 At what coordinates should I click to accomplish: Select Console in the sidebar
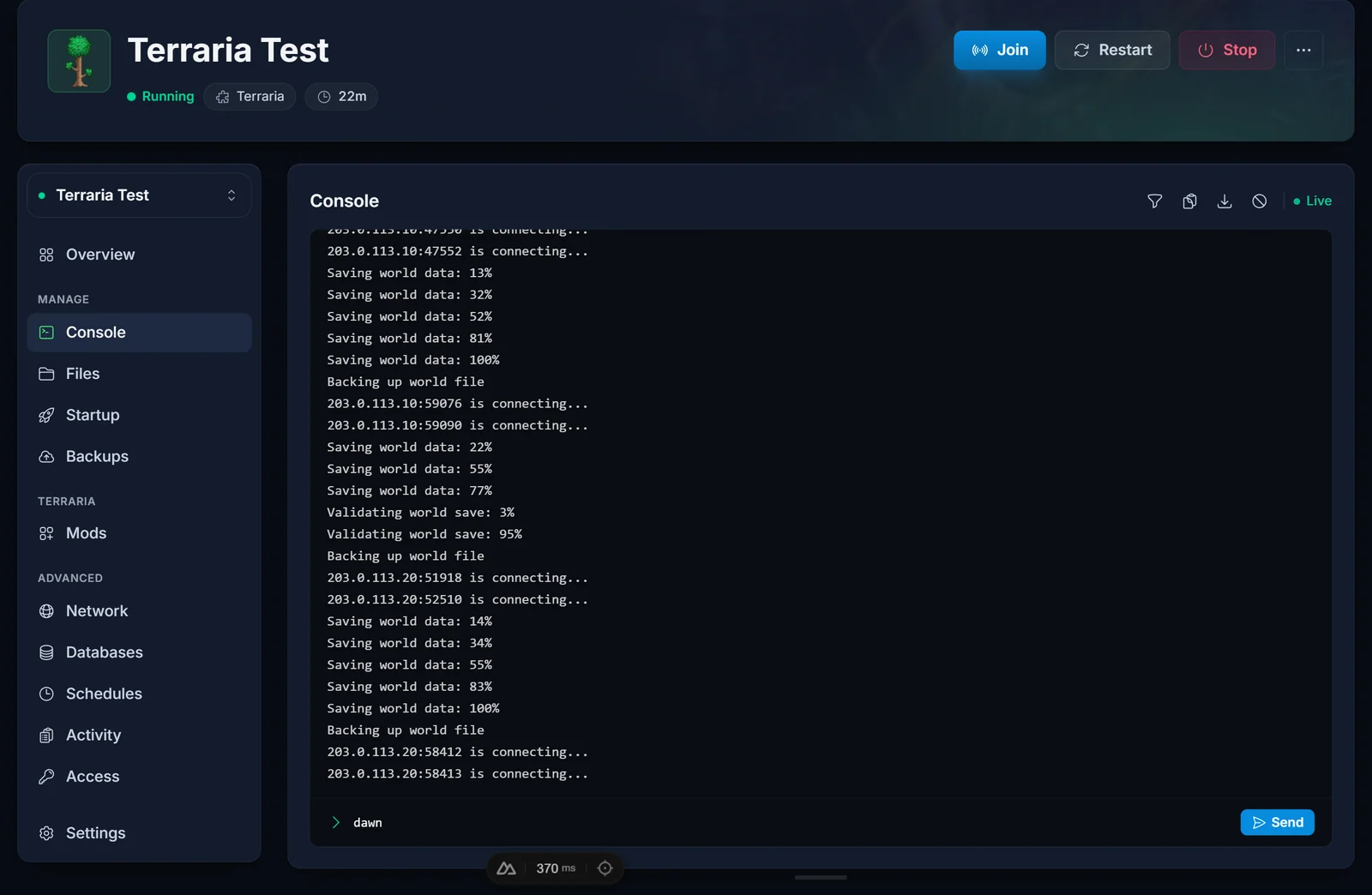point(139,333)
